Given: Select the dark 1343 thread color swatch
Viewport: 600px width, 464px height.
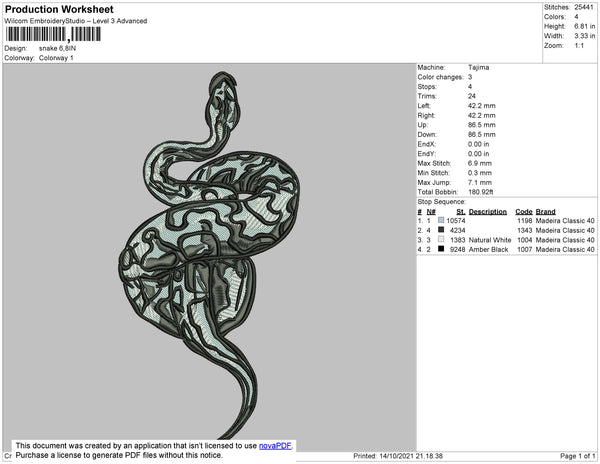Looking at the screenshot, I should click(x=441, y=230).
